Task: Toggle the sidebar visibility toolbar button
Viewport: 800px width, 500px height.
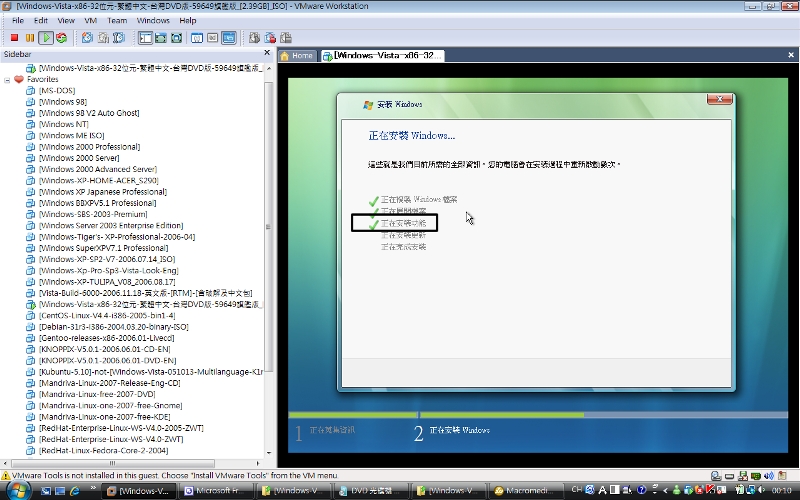Action: click(x=145, y=38)
